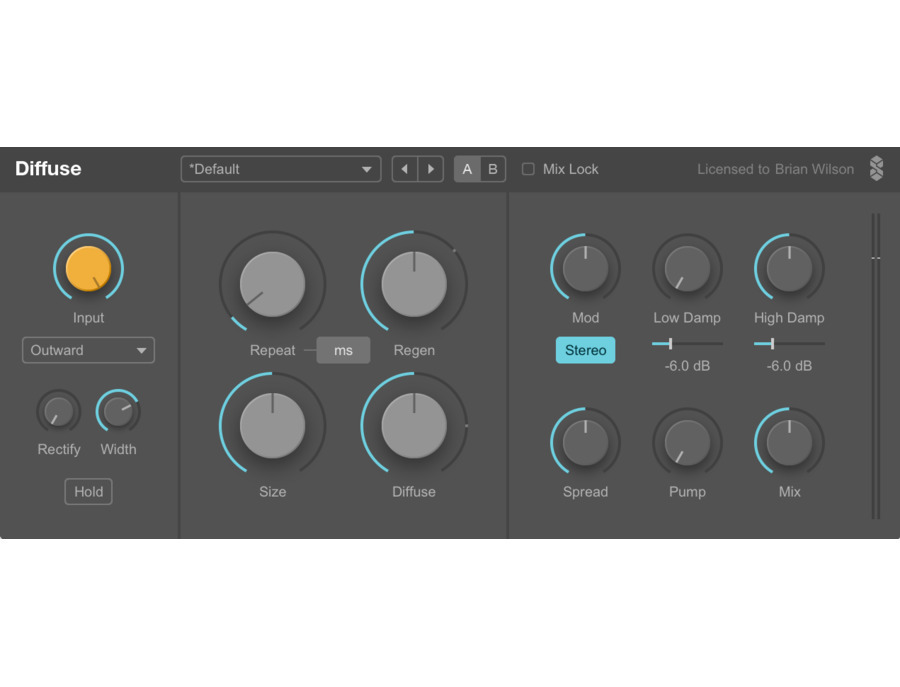Enable the Mix Lock checkbox

tap(528, 169)
